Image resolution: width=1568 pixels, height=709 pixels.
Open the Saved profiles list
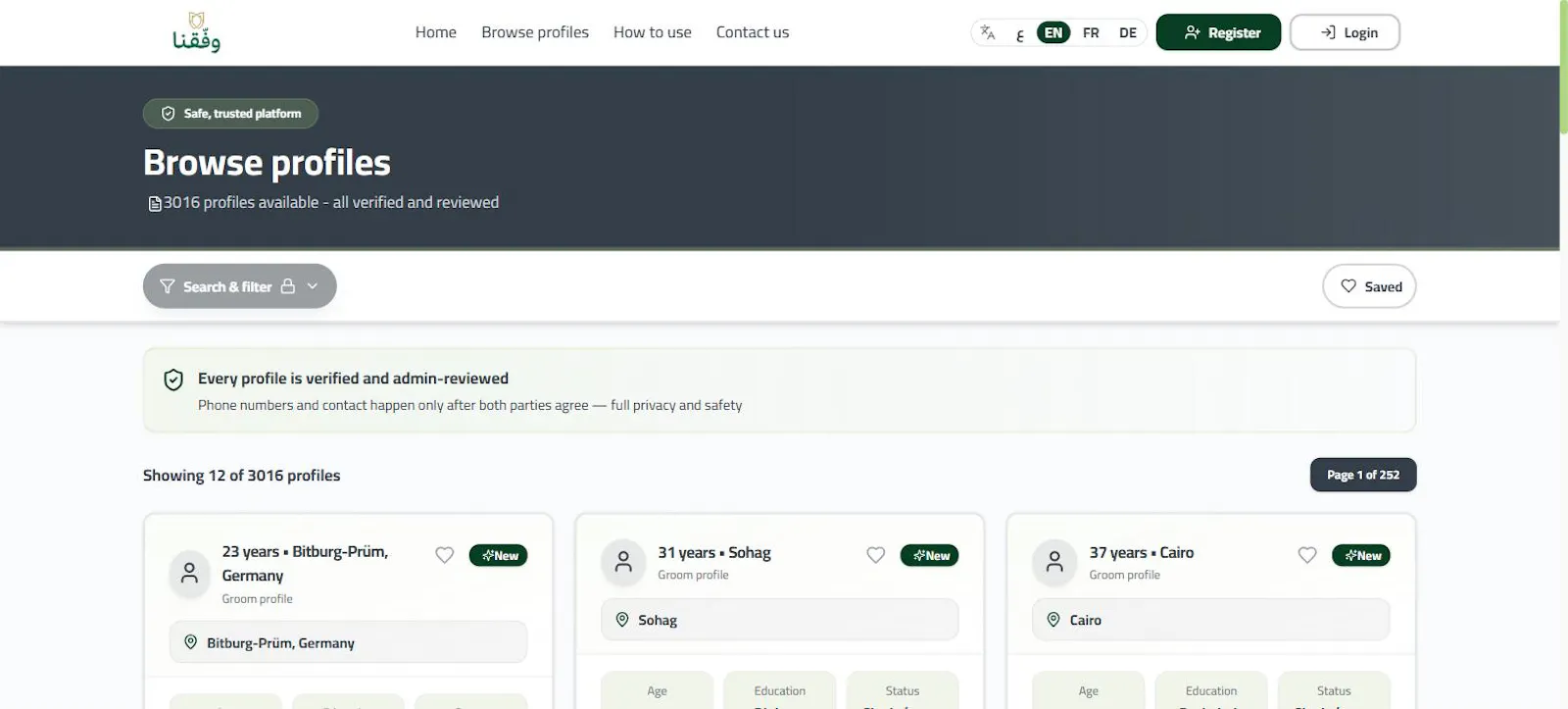(x=1369, y=286)
